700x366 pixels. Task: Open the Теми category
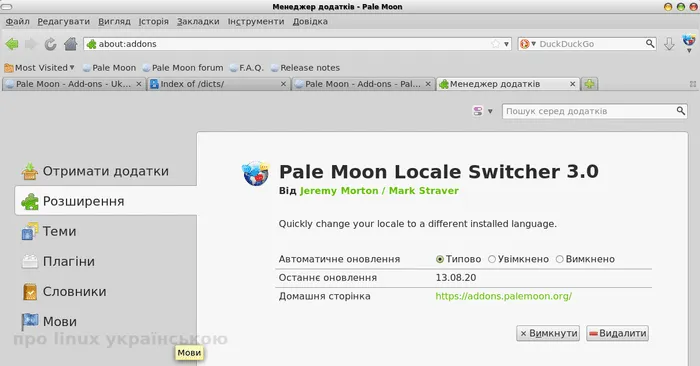tap(106, 231)
